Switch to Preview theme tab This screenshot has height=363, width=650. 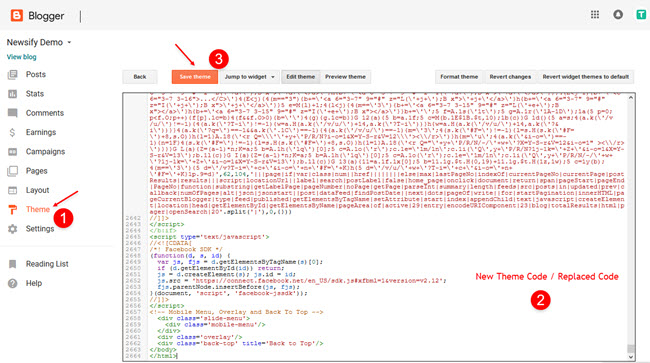[x=345, y=77]
